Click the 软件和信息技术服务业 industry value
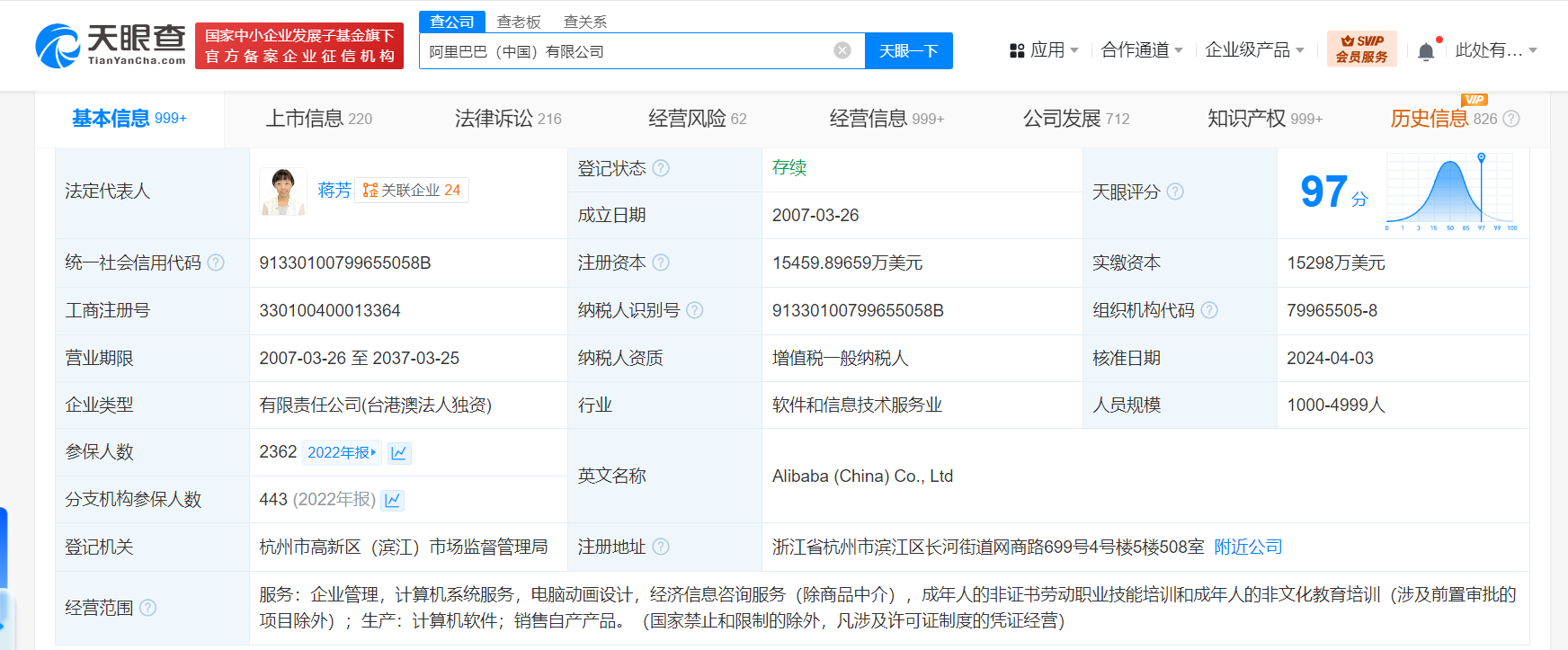This screenshot has width=1568, height=650. [x=857, y=405]
